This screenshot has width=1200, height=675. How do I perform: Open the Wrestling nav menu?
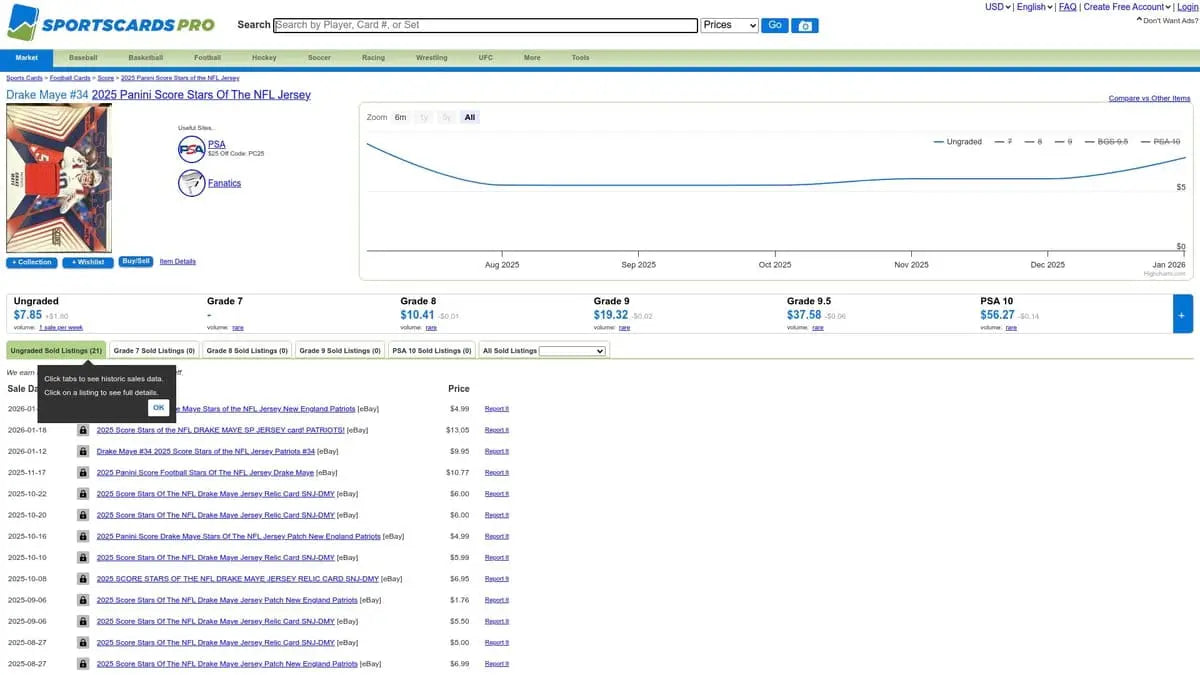click(x=432, y=58)
